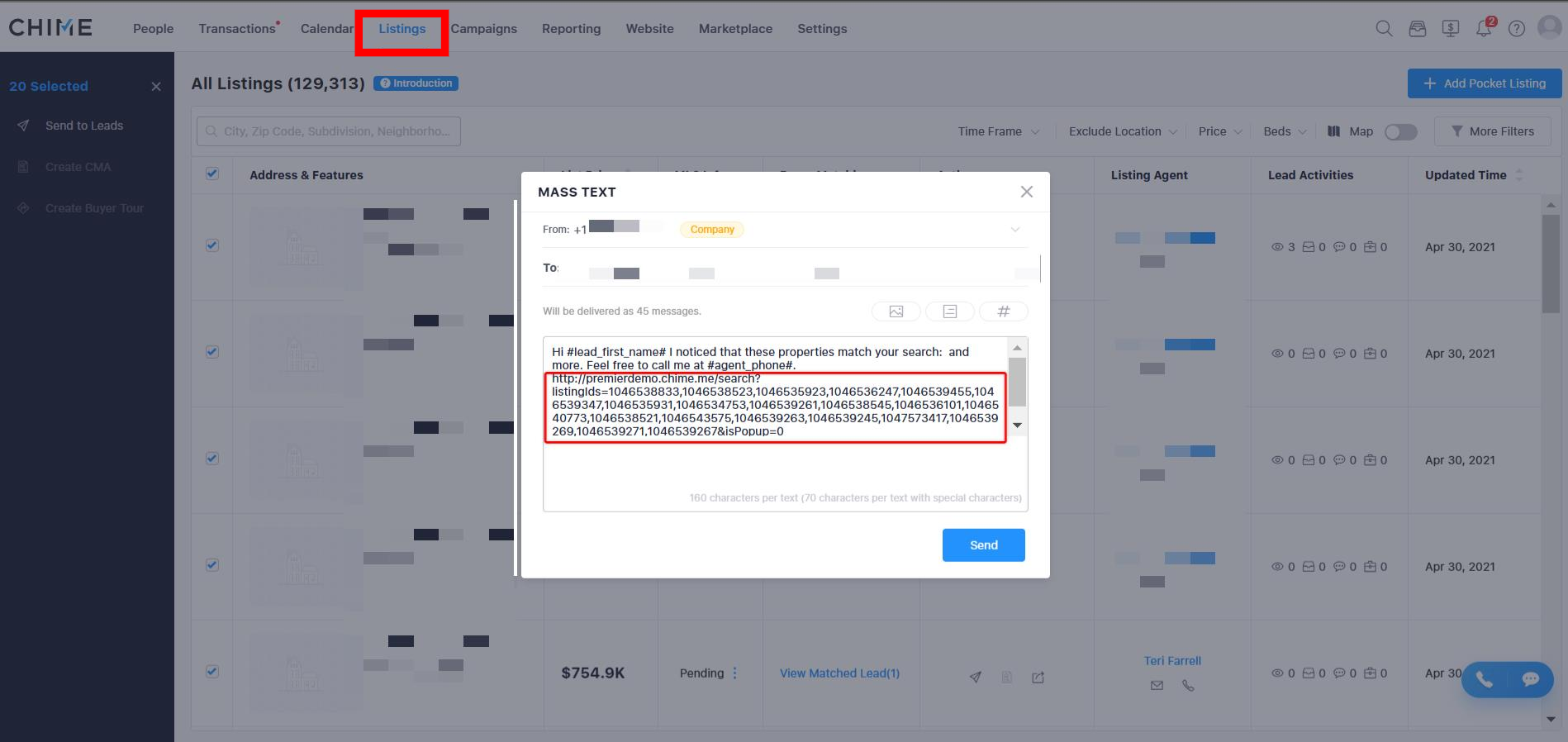Toggle the select-all listings checkbox
1568x742 pixels.
point(212,174)
